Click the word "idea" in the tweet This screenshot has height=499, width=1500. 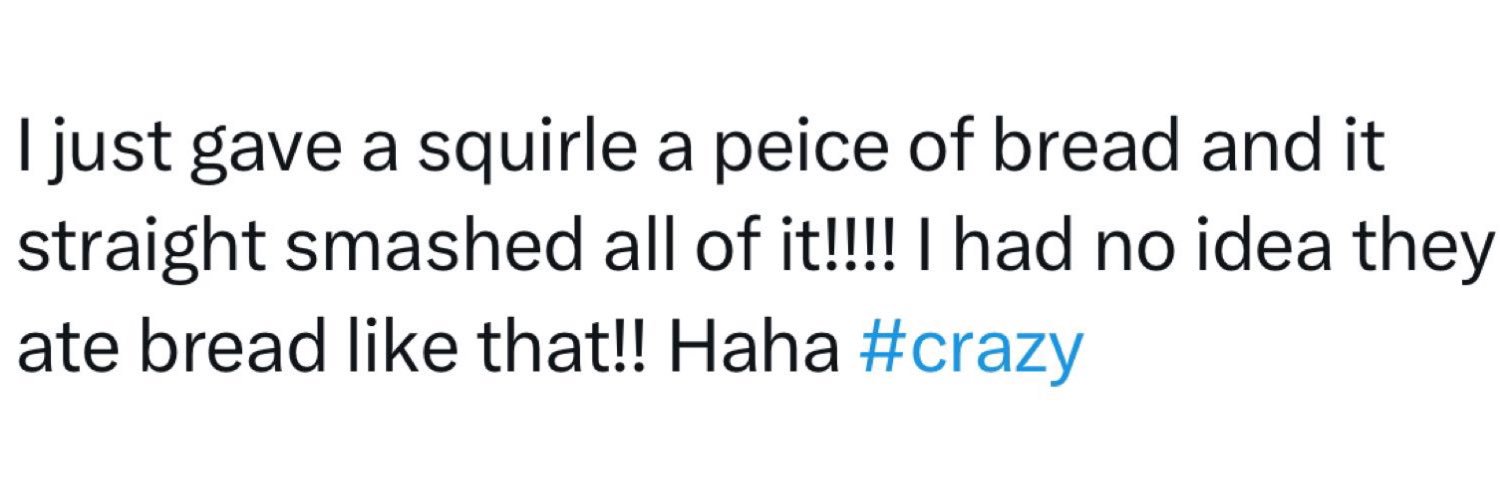click(x=1302, y=246)
